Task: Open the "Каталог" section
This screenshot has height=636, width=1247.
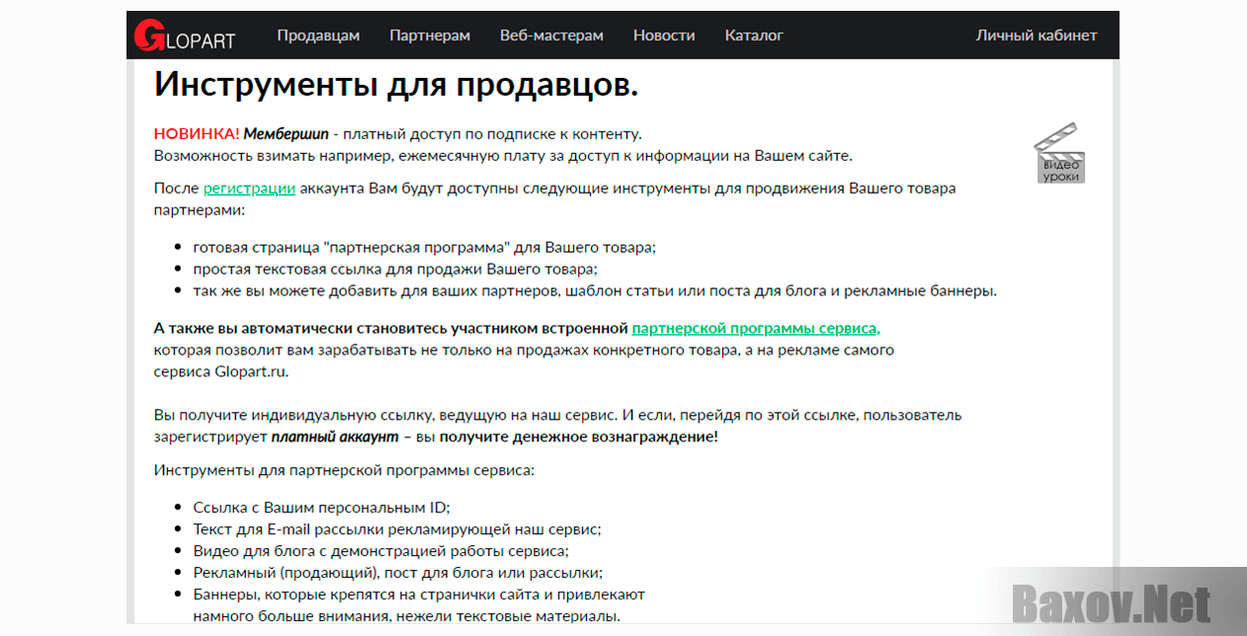Action: 753,35
